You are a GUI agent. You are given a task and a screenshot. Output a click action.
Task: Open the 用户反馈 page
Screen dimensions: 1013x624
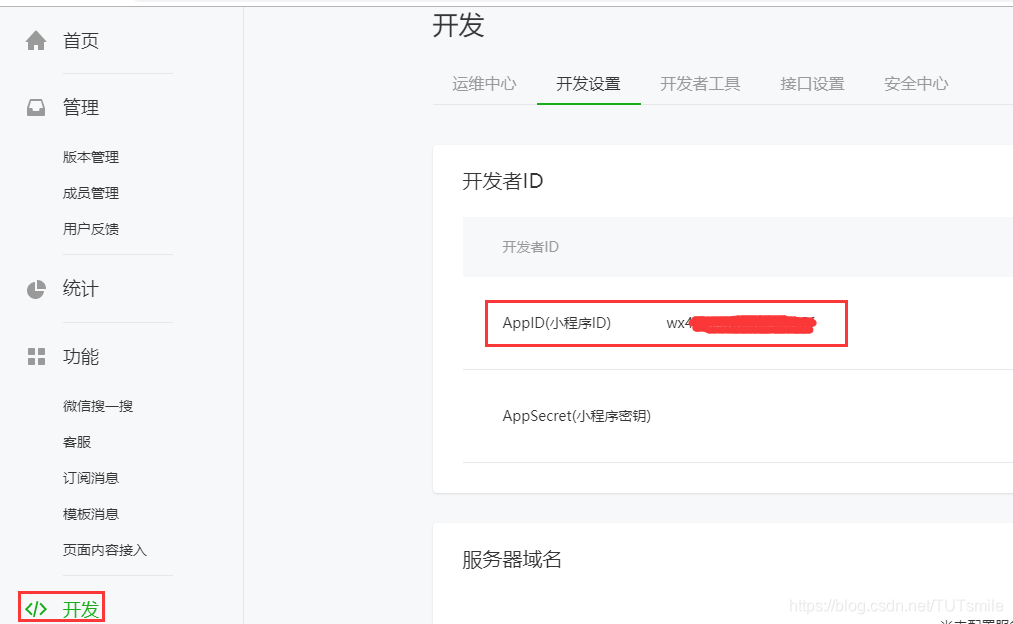point(90,228)
